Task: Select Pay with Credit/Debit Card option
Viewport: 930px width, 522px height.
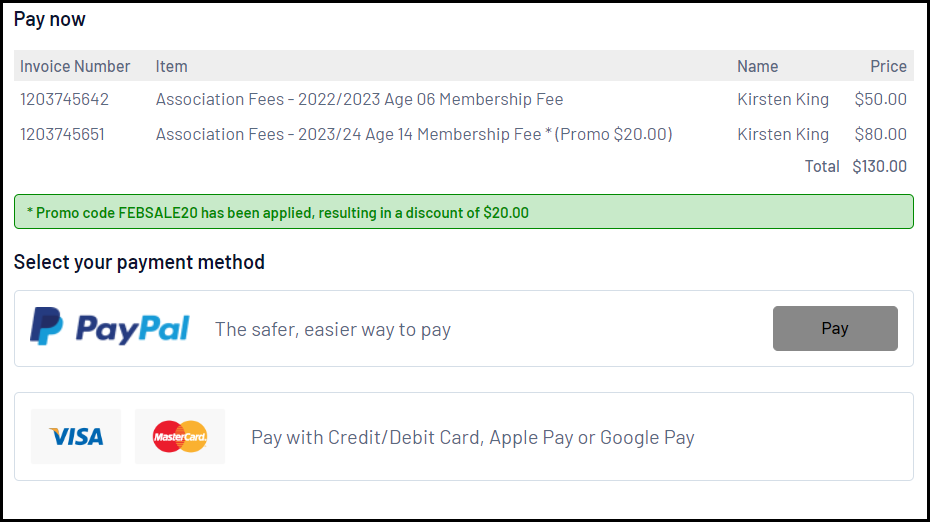Action: click(472, 437)
